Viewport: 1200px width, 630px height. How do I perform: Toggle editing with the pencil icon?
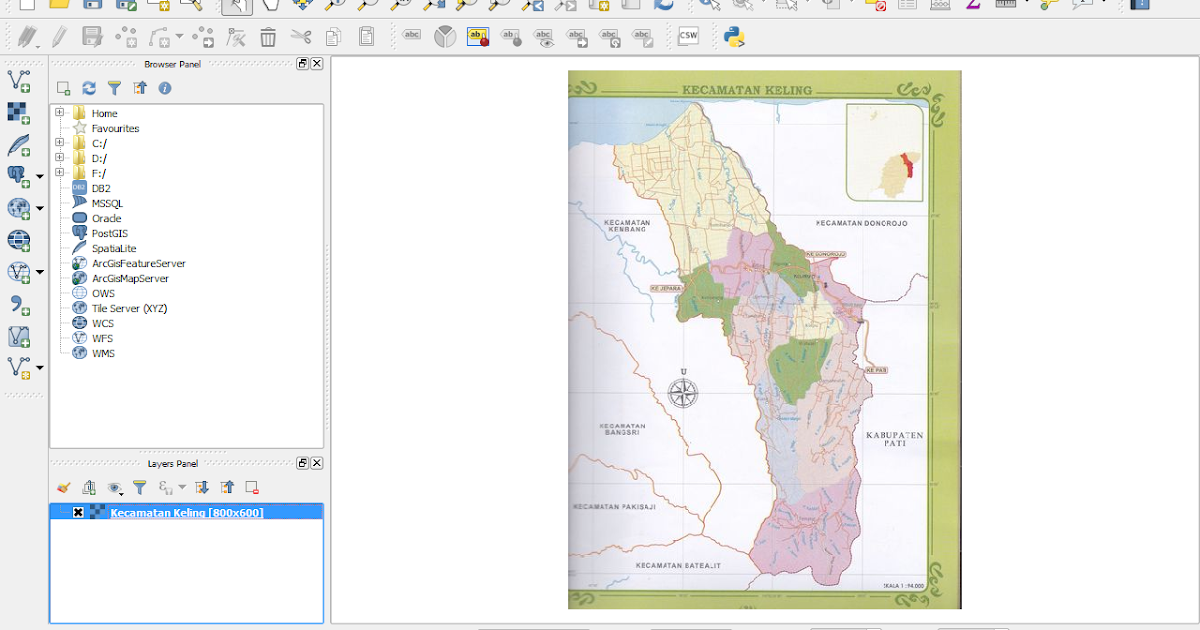point(56,37)
